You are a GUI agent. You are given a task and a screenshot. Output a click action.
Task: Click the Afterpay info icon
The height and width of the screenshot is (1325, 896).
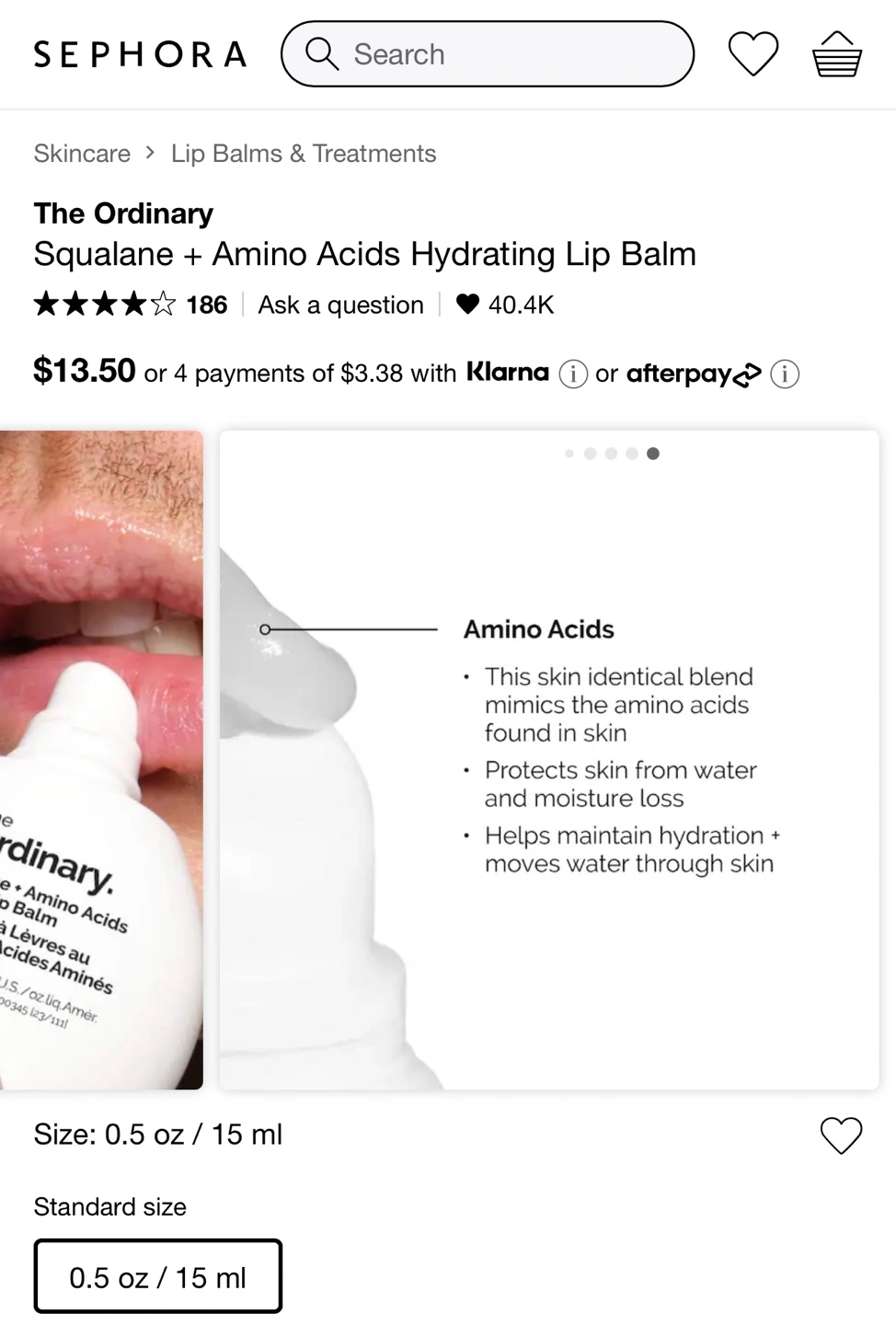pos(785,374)
